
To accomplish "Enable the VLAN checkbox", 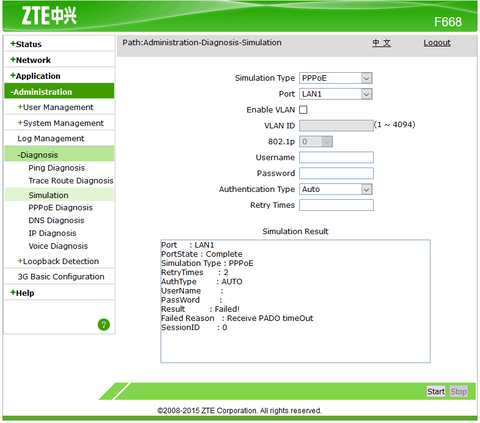I will click(x=303, y=110).
